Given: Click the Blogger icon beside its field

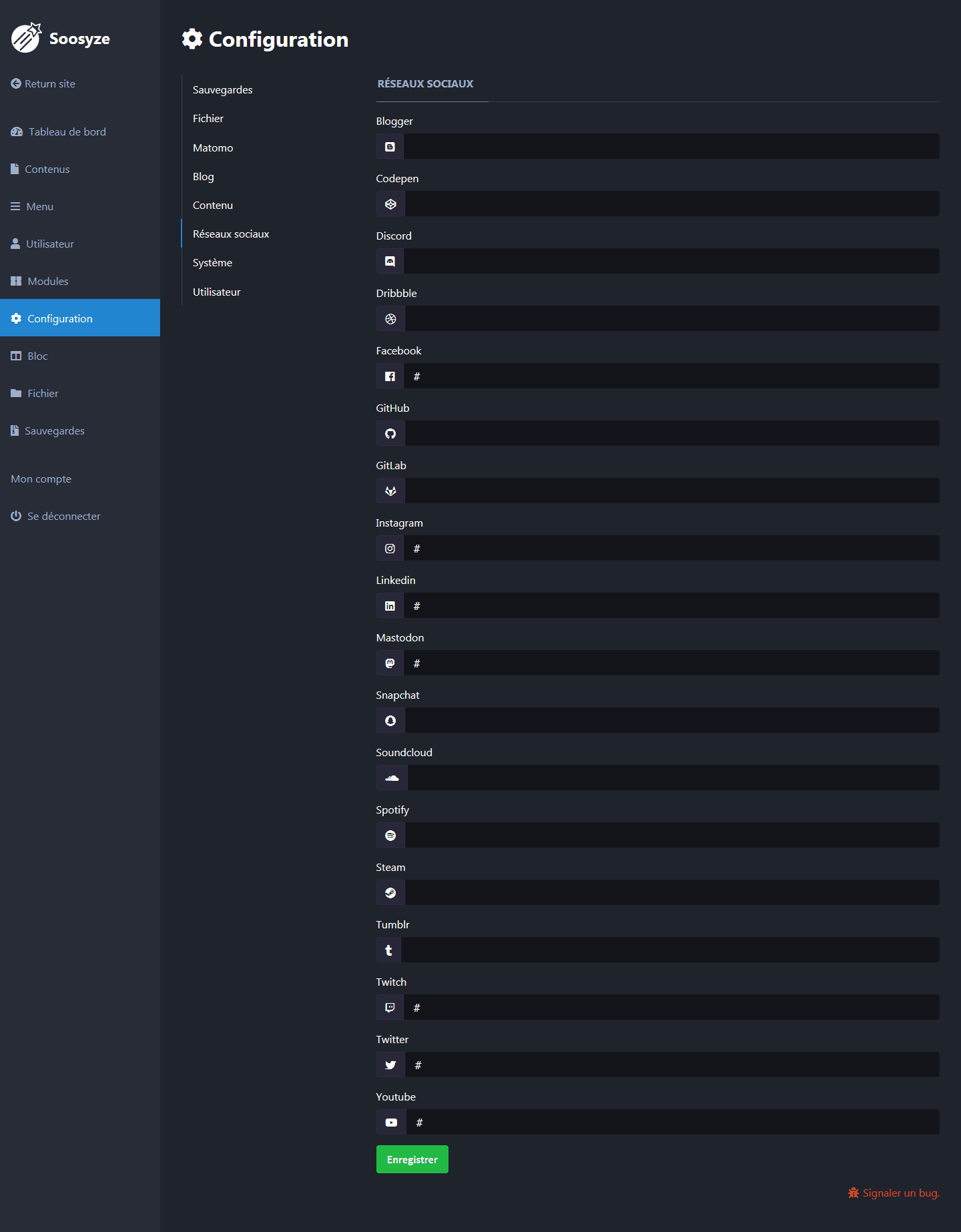Looking at the screenshot, I should click(x=390, y=147).
